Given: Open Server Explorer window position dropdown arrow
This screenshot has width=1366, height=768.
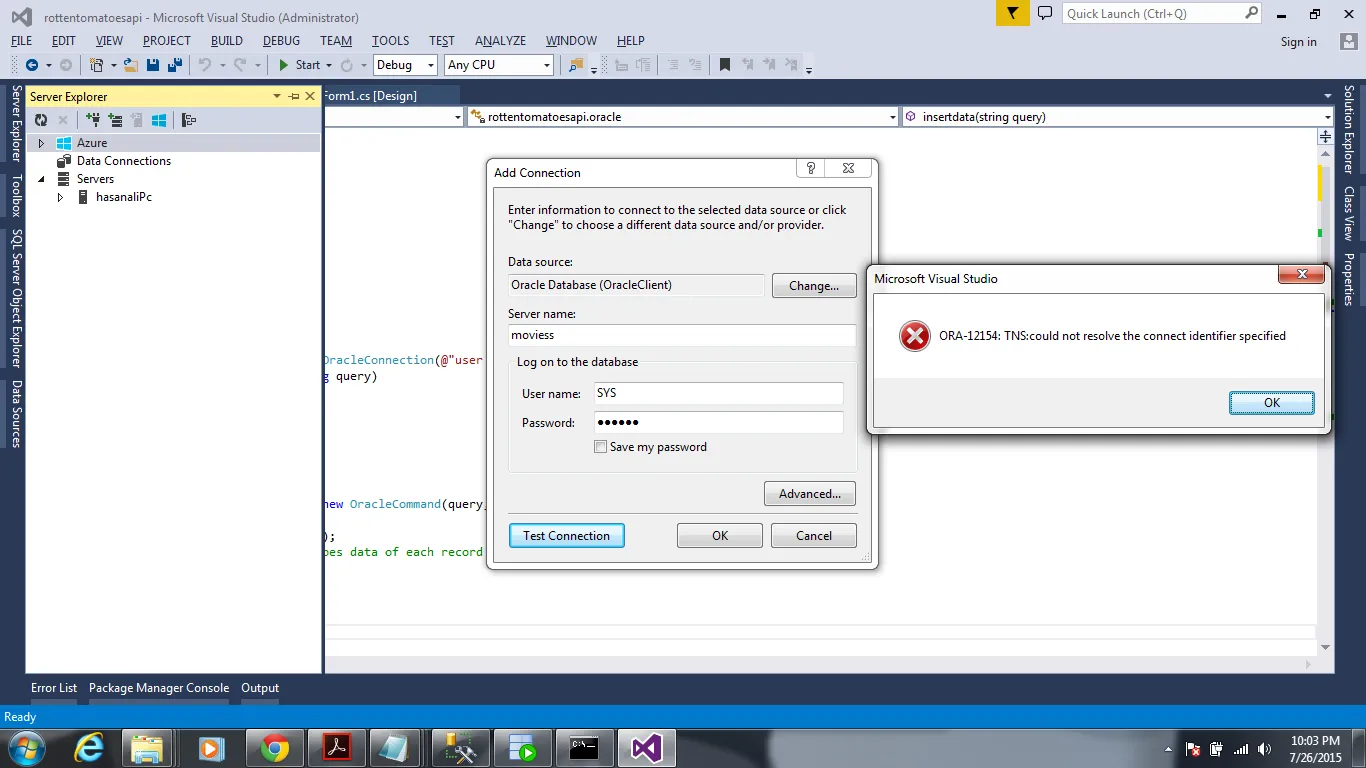Looking at the screenshot, I should pos(277,96).
